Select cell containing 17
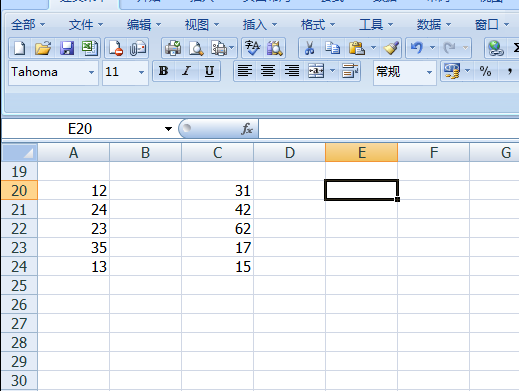 coord(218,247)
